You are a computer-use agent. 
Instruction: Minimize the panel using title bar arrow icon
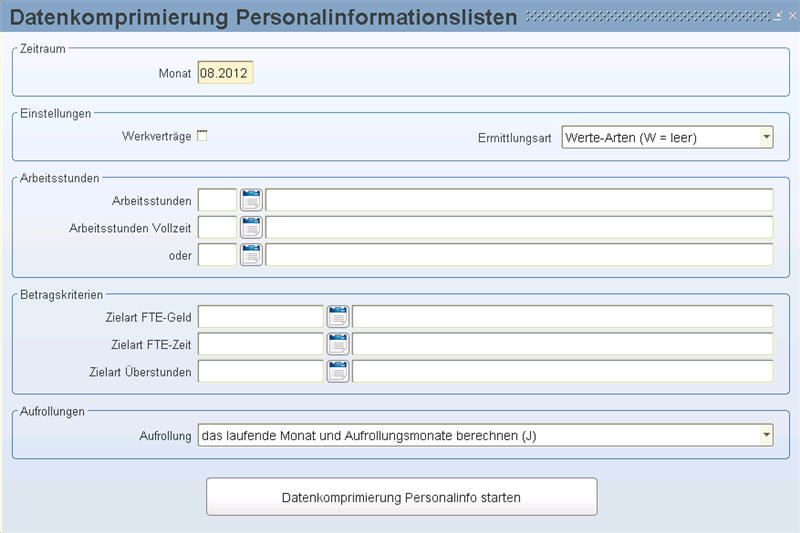point(777,17)
